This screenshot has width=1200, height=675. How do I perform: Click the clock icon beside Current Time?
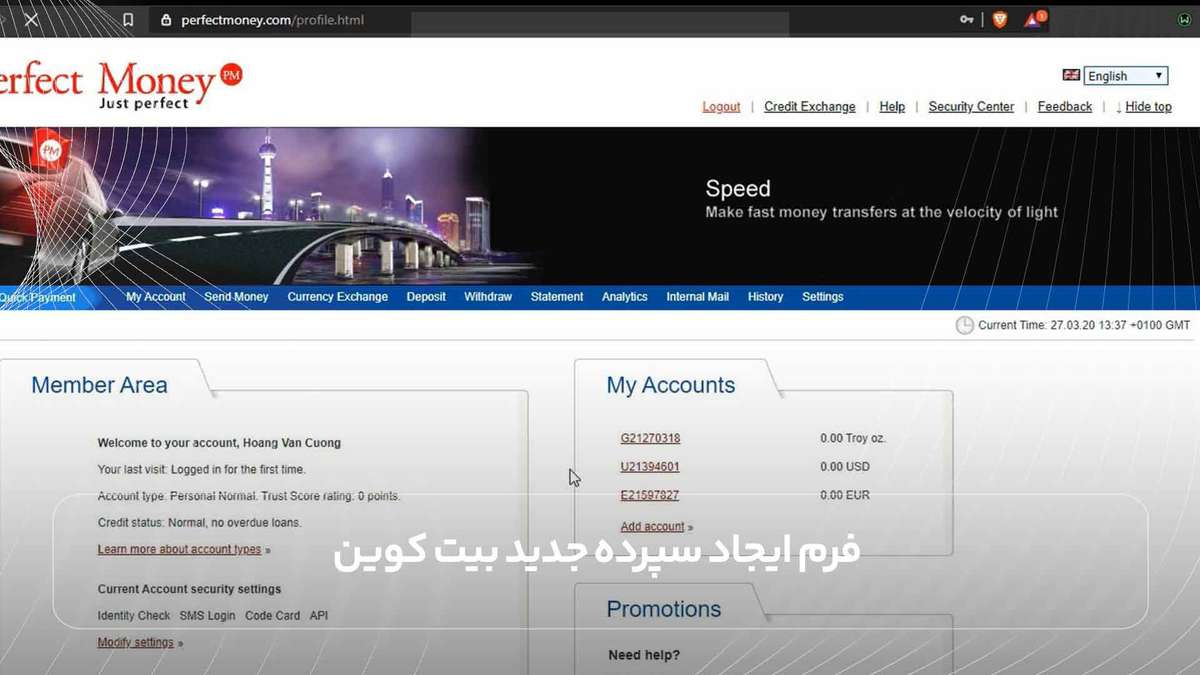(964, 325)
